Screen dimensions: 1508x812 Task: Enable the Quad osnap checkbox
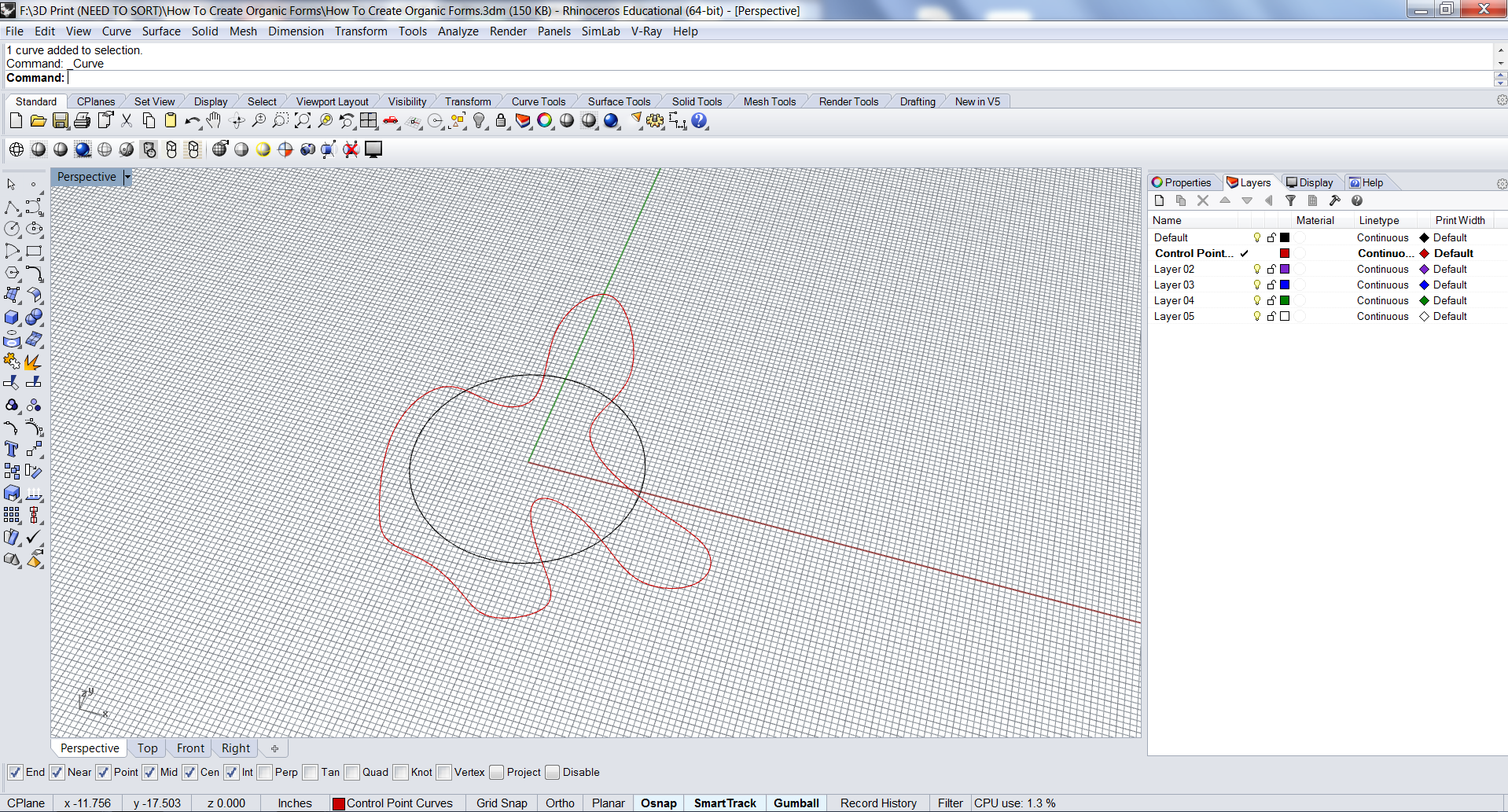(351, 772)
